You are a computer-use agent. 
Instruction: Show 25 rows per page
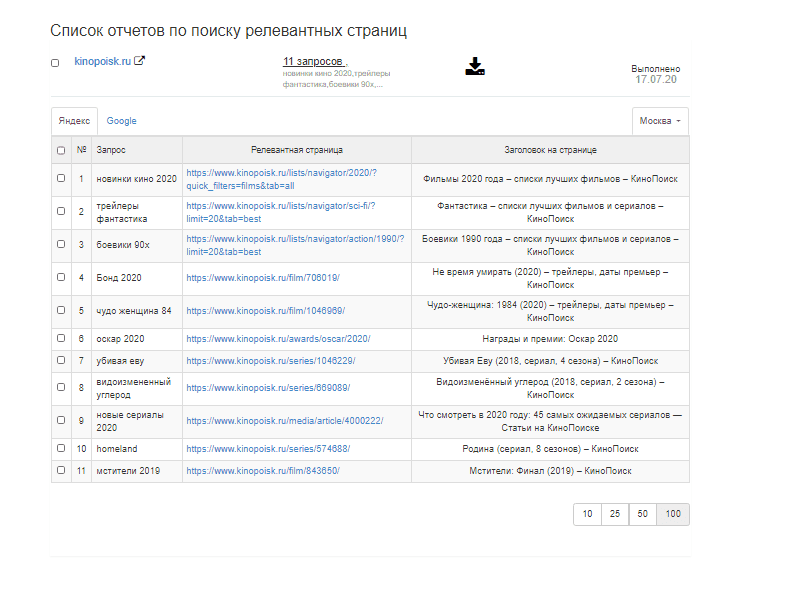coord(615,514)
